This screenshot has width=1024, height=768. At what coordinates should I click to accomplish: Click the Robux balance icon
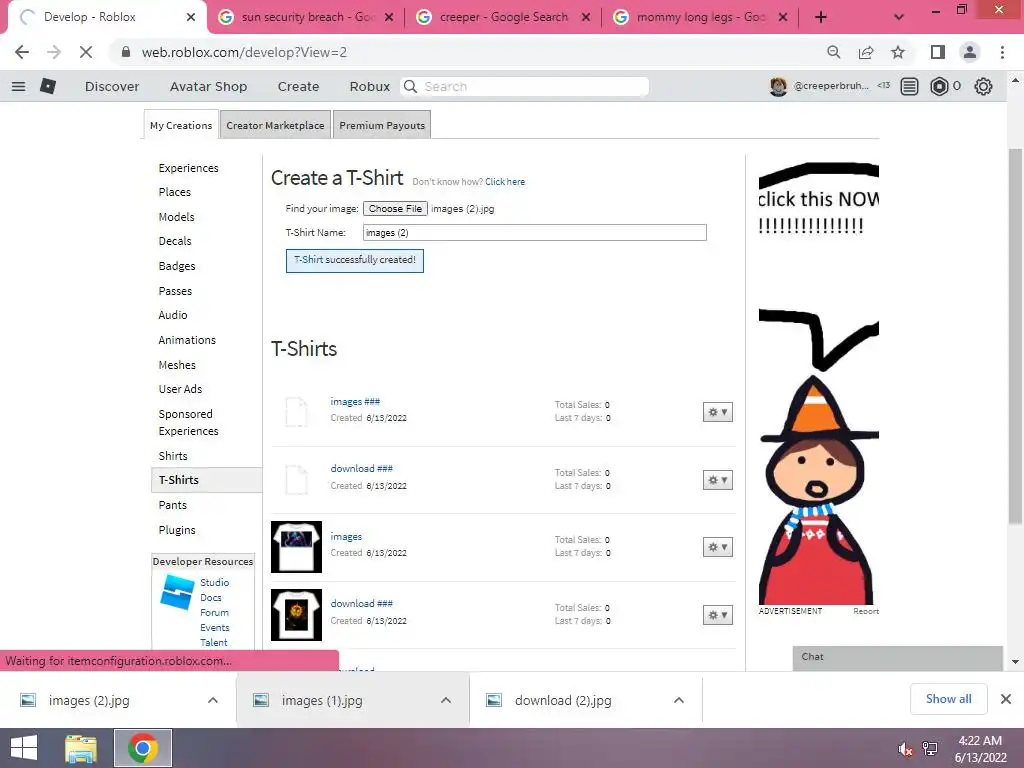click(x=939, y=86)
